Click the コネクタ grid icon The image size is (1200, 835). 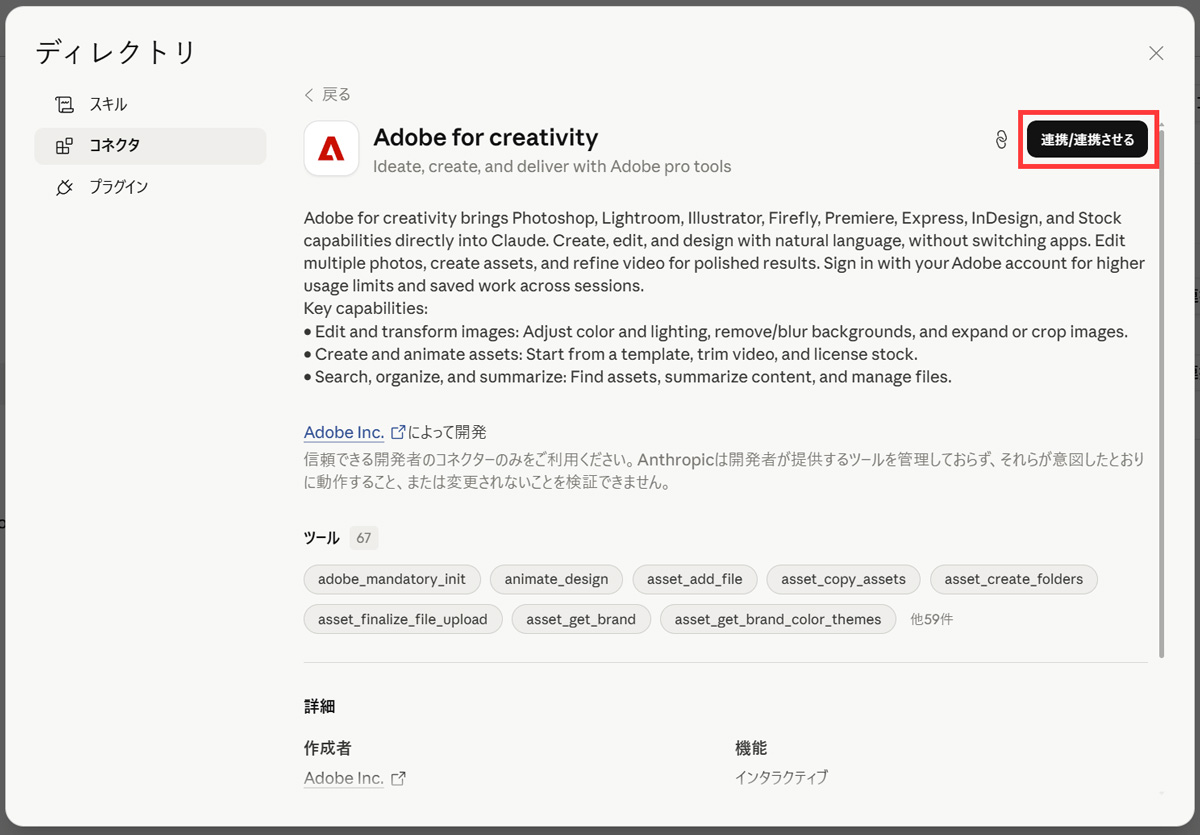(65, 146)
